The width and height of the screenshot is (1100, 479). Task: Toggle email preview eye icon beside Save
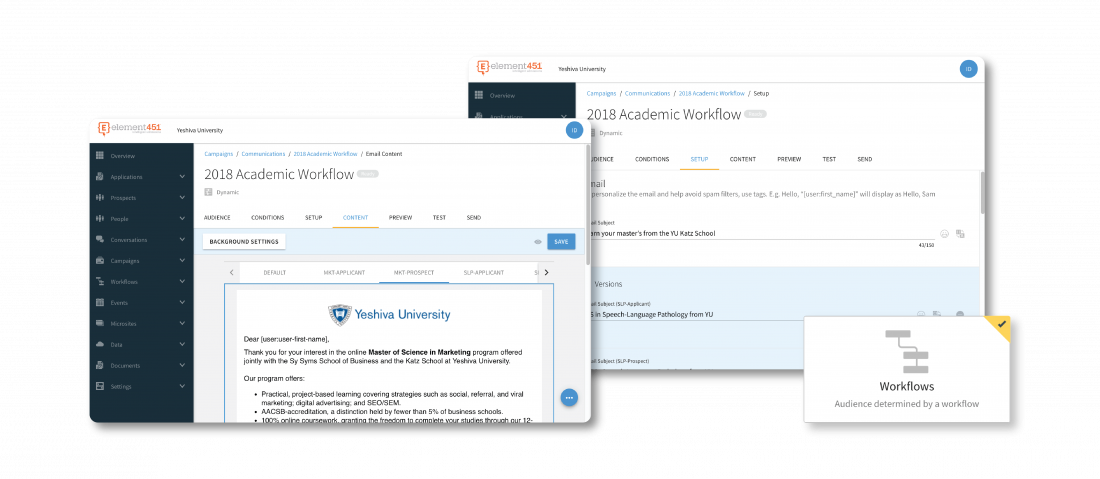(538, 242)
